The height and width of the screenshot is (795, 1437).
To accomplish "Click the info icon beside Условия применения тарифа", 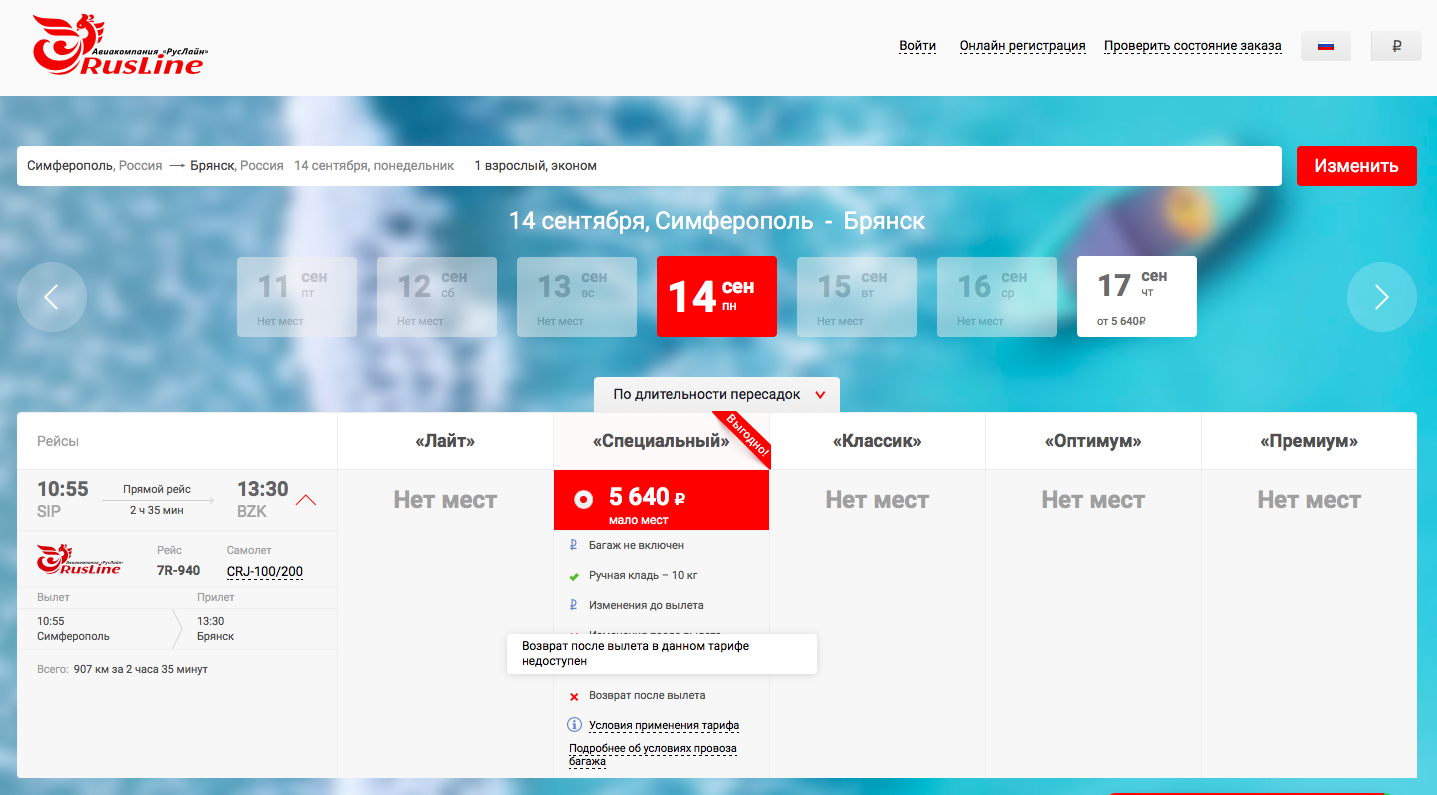I will [574, 725].
